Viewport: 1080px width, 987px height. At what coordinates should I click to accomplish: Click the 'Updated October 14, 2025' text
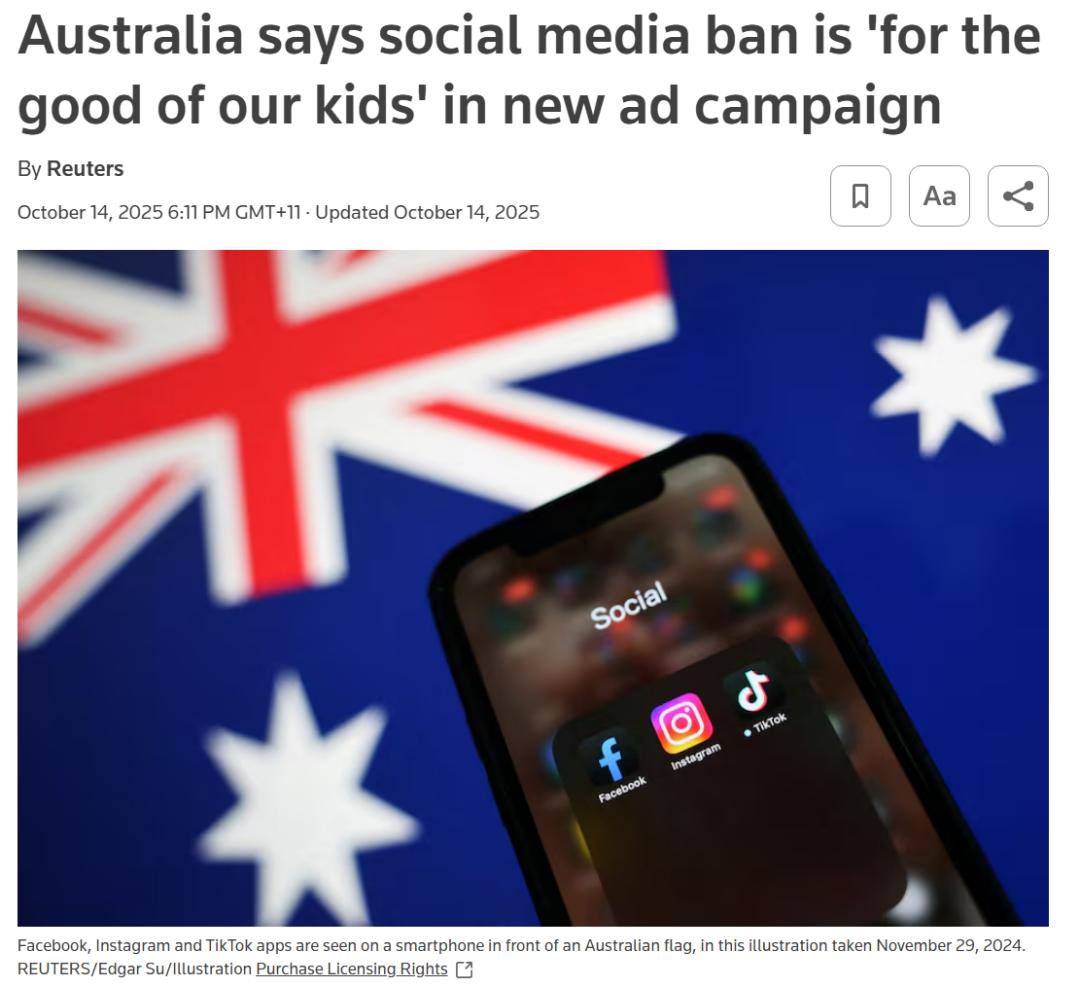427,212
